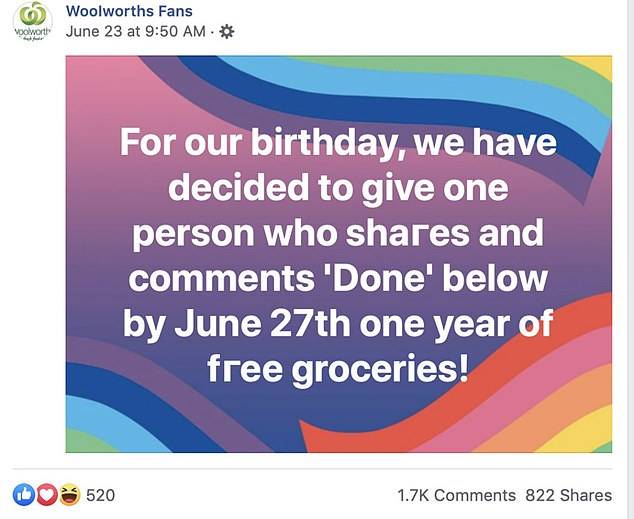This screenshot has height=519, width=634.
Task: Click the 'decided to give one' image line
Action: click(x=339, y=188)
